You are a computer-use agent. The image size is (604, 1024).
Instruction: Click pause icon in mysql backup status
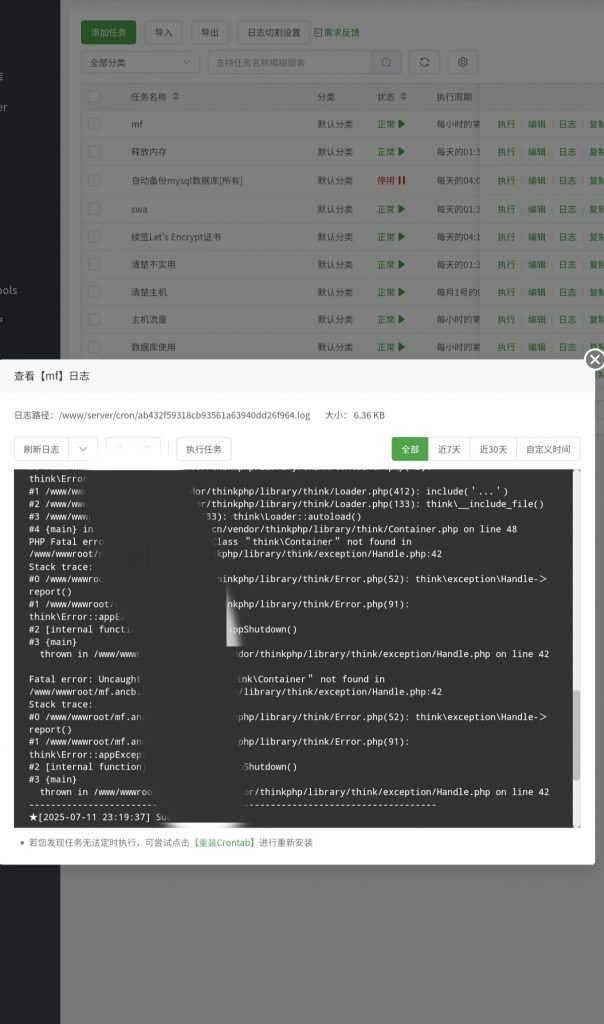(402, 180)
